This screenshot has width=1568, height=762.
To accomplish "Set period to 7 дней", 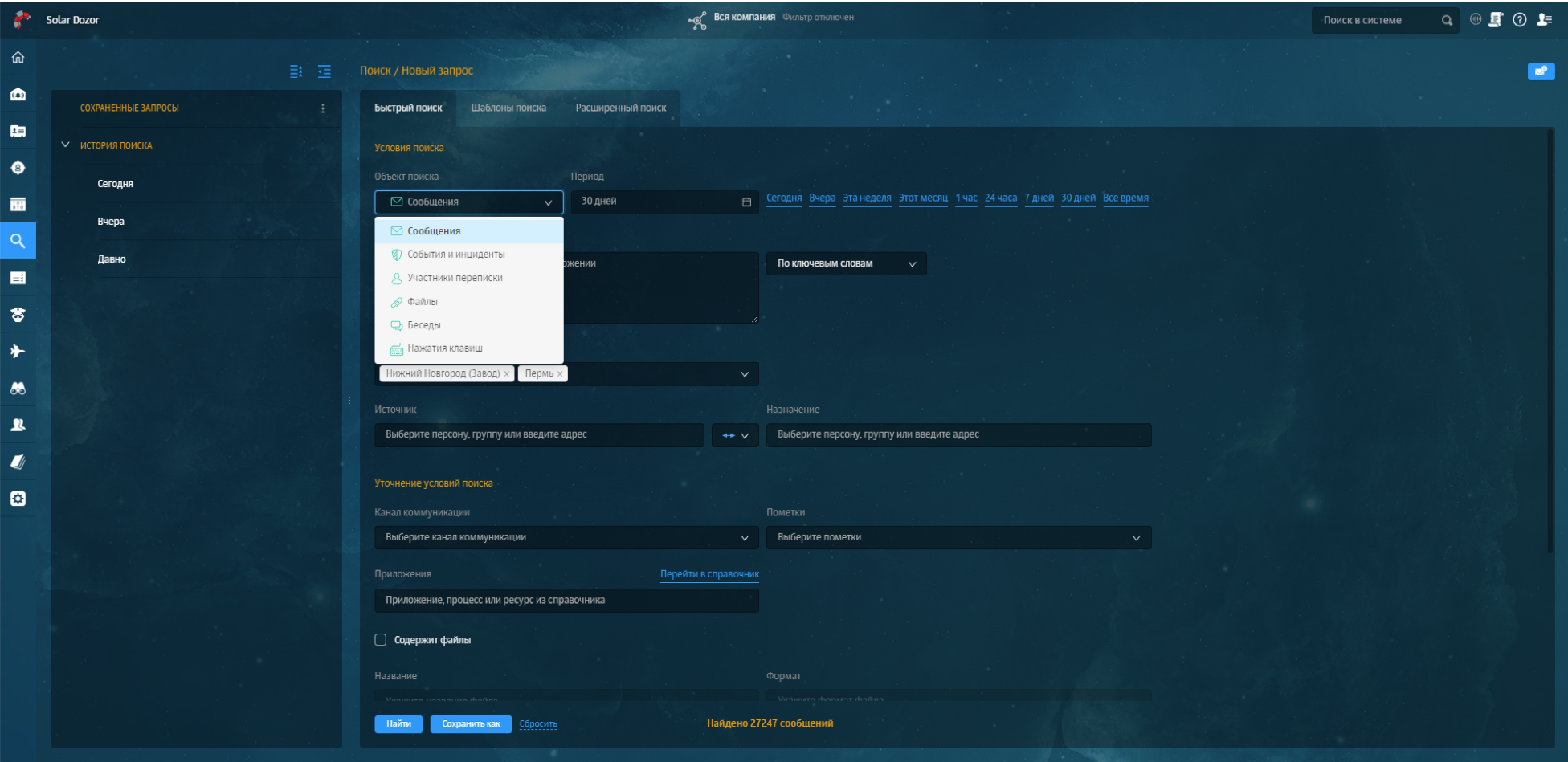I will tap(1039, 198).
